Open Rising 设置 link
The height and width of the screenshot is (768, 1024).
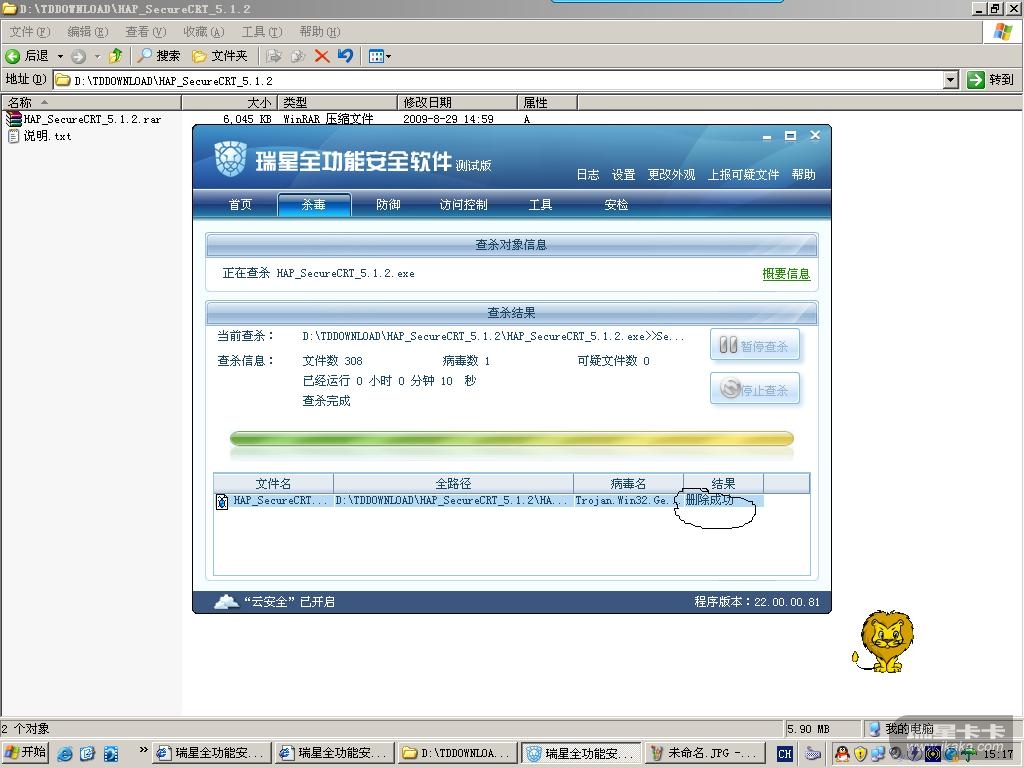pyautogui.click(x=623, y=174)
